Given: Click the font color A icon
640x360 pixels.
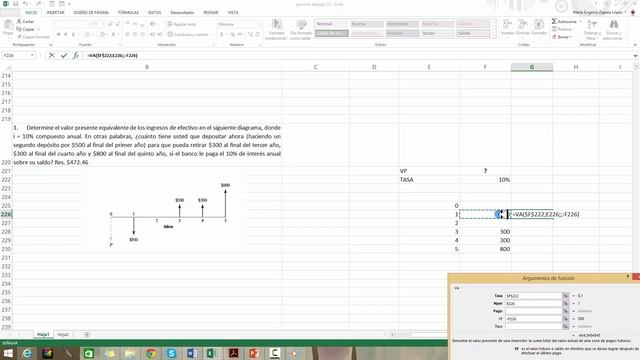Looking at the screenshot, I should tap(113, 34).
